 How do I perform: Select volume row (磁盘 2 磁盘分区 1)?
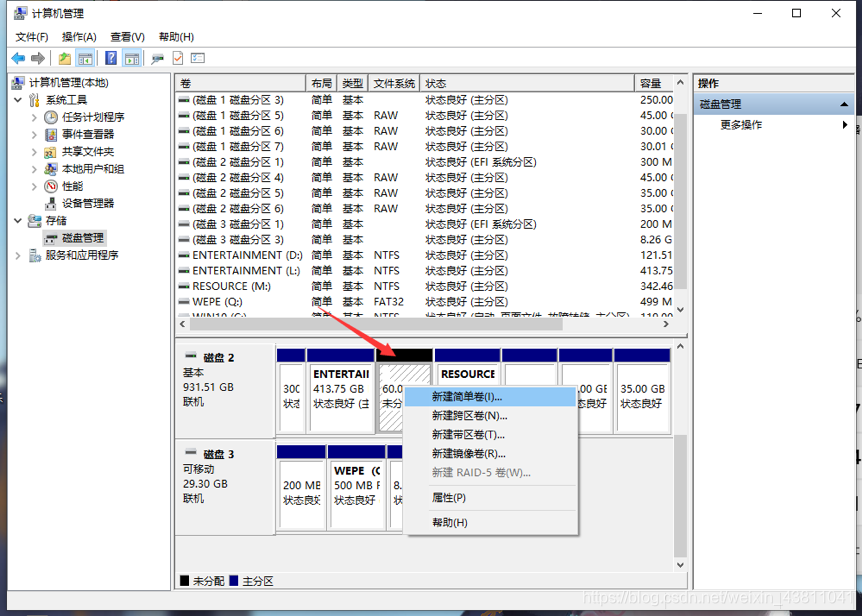(425, 162)
